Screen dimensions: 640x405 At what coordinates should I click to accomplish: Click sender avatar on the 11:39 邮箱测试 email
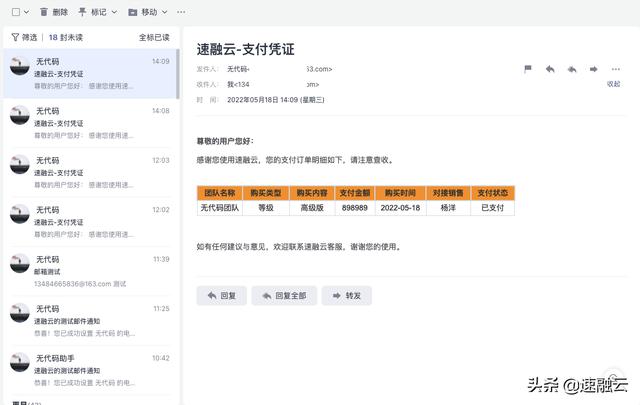coord(20,263)
